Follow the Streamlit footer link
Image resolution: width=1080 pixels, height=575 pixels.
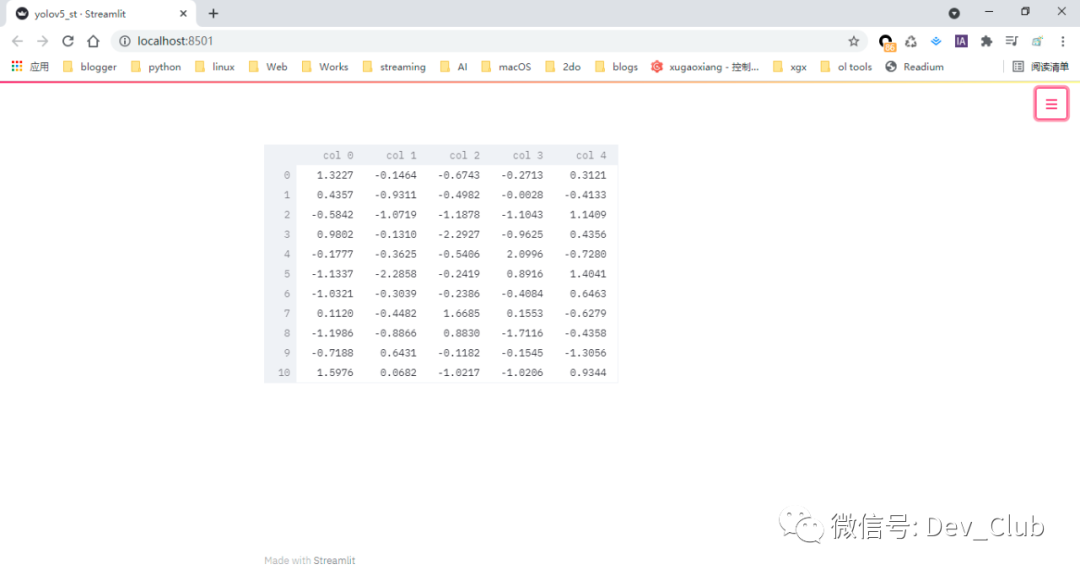[334, 561]
